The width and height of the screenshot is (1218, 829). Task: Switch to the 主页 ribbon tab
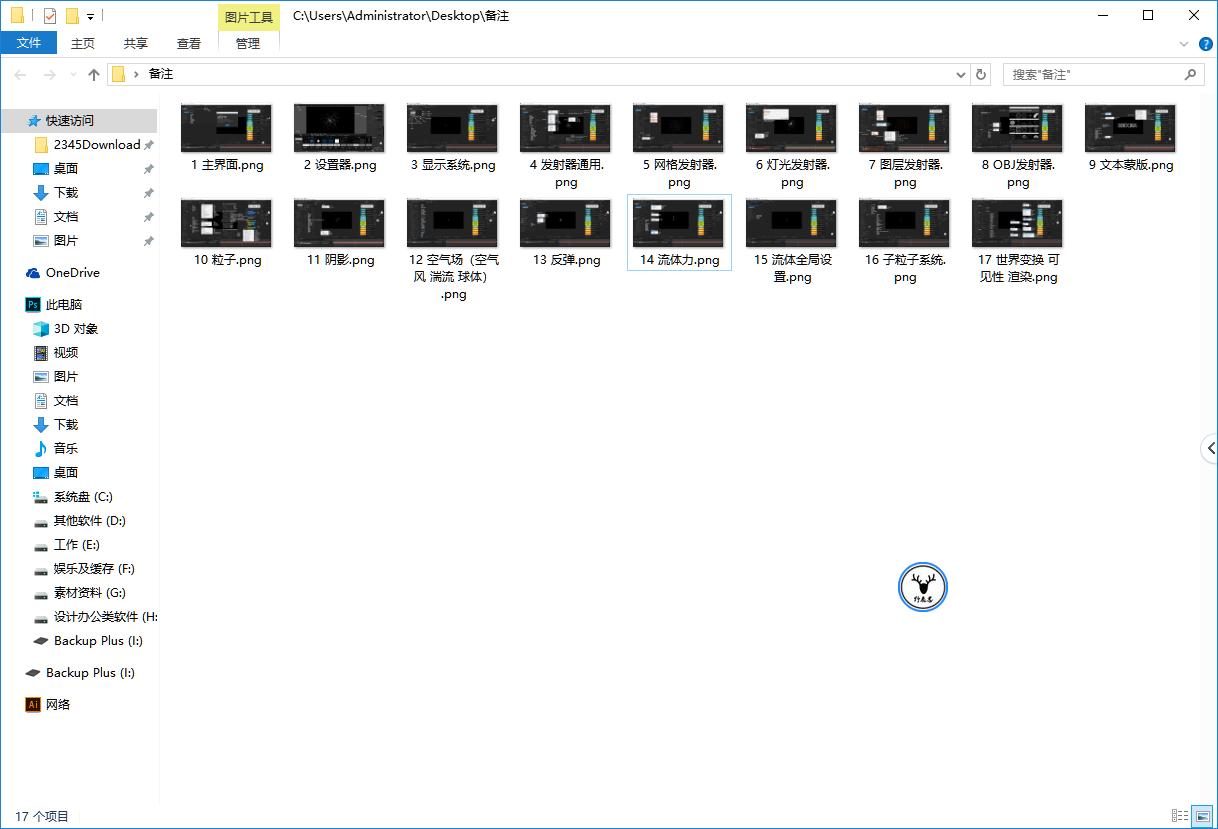(83, 43)
